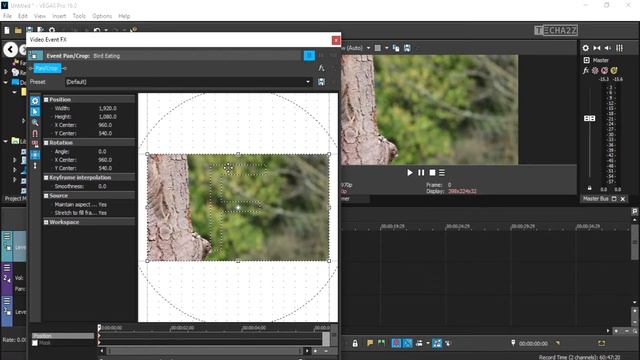Image resolution: width=640 pixels, height=360 pixels.
Task: Click the Dim Output speaker icon
Action: coord(608,48)
